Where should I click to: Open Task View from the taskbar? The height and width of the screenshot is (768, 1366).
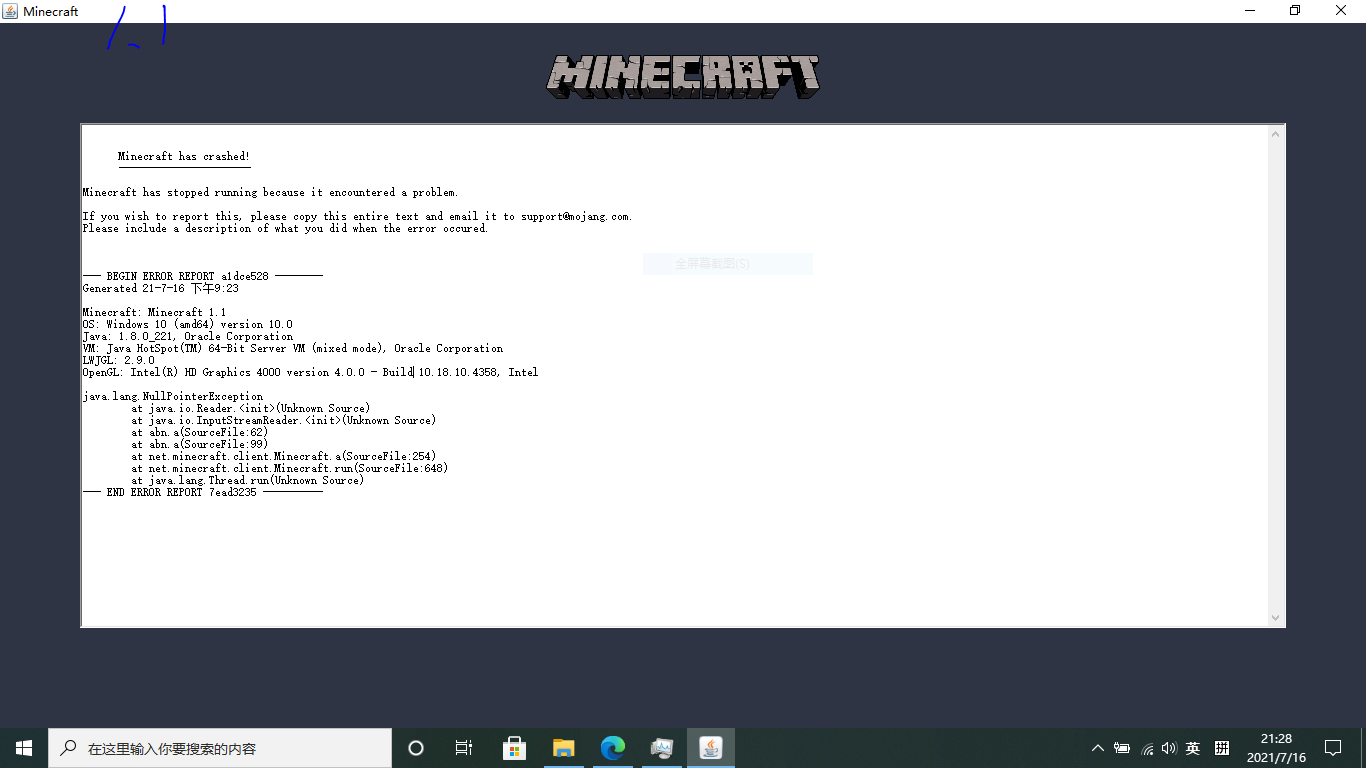463,747
